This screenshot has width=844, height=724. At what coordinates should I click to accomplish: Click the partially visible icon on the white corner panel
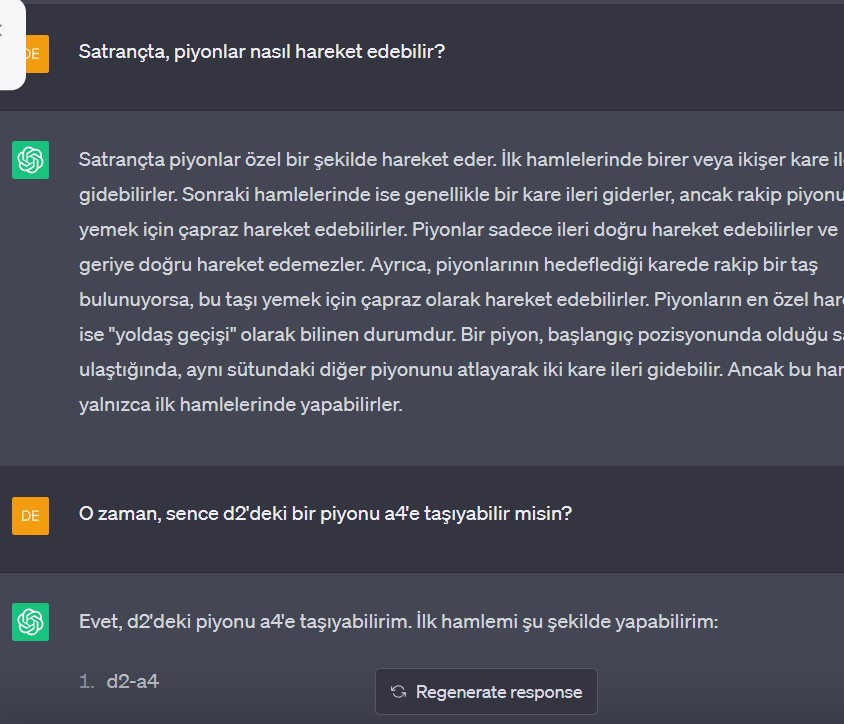3,30
